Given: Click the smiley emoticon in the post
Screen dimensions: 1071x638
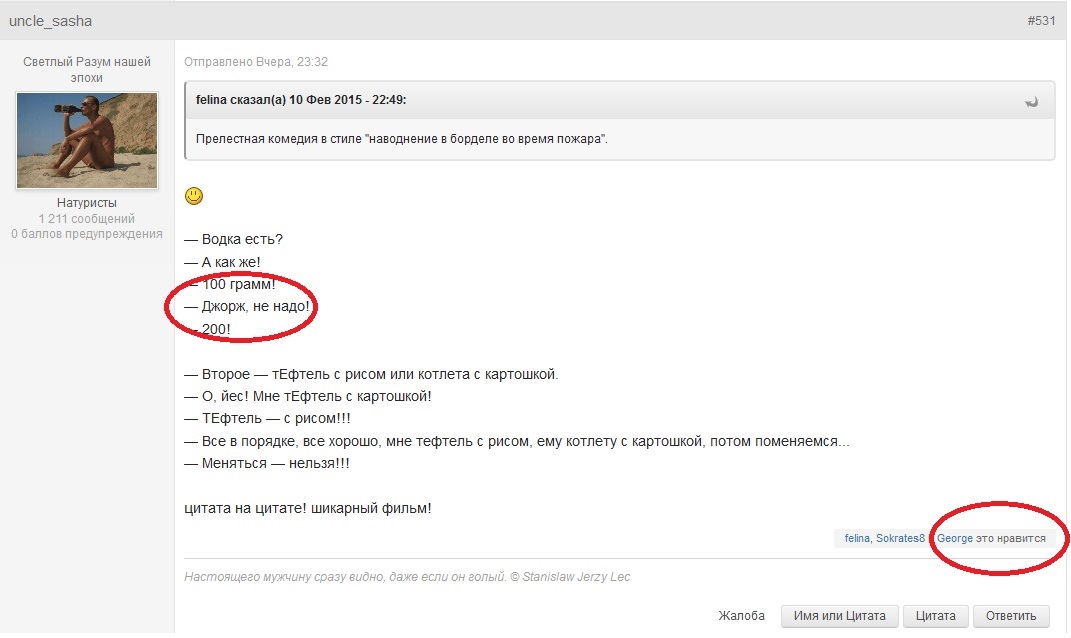Looking at the screenshot, I should pyautogui.click(x=194, y=196).
